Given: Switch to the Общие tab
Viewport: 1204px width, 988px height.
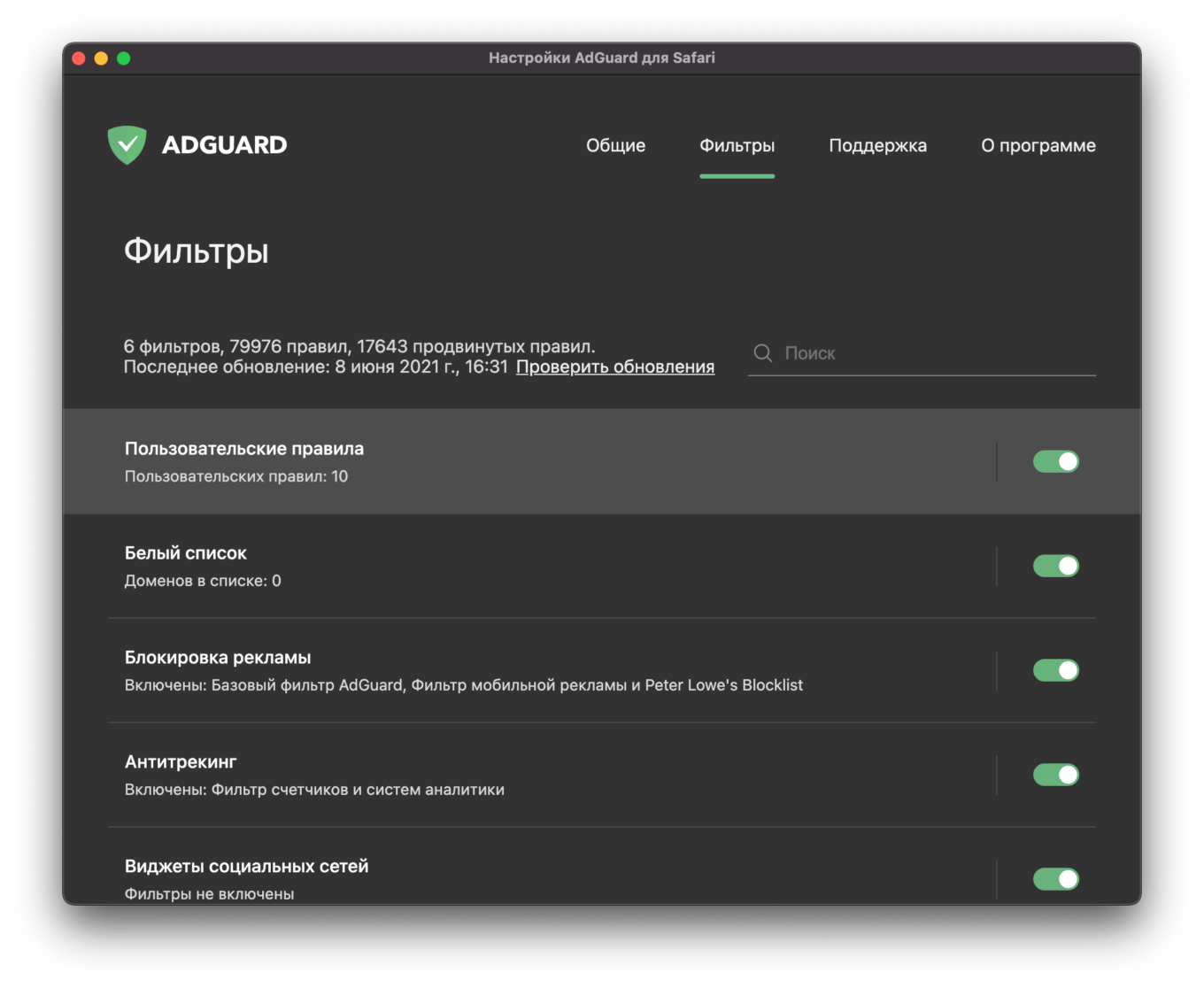Looking at the screenshot, I should tap(615, 145).
